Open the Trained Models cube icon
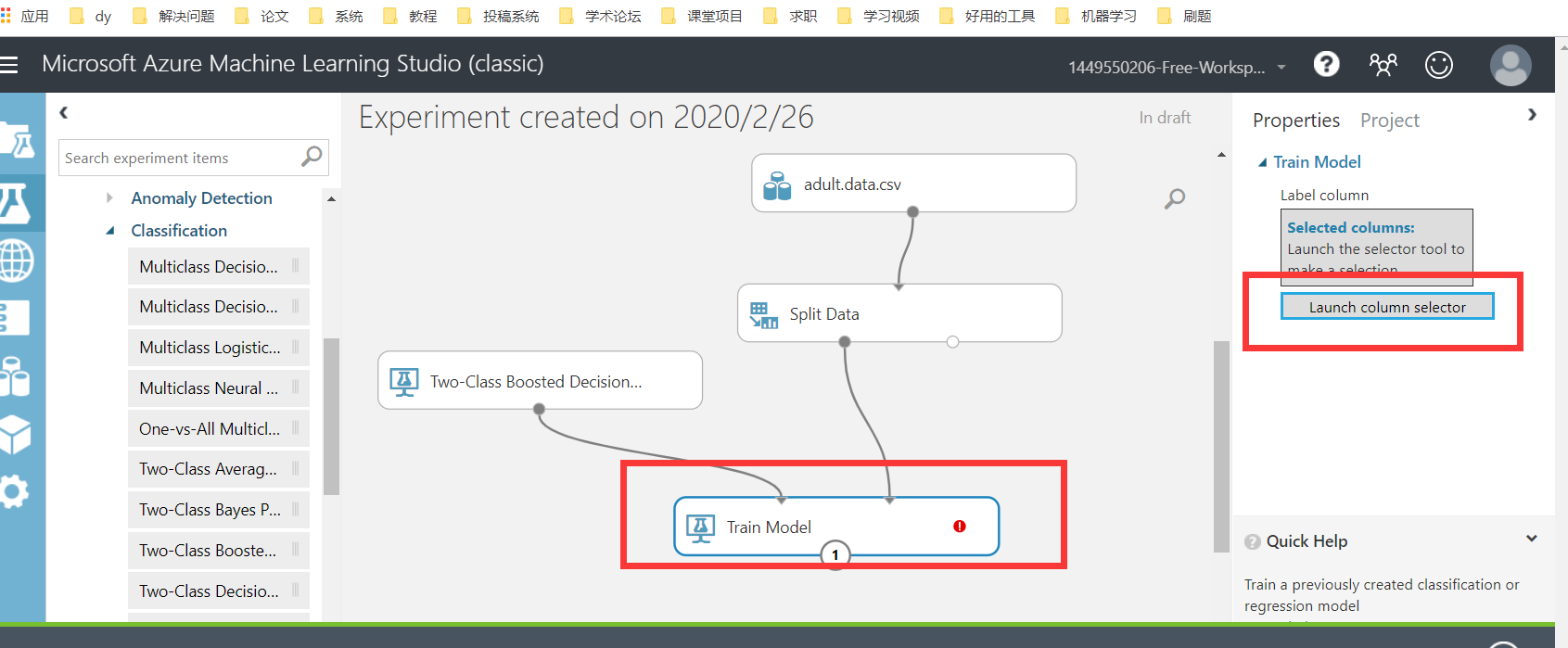This screenshot has height=648, width=1568. [15, 434]
